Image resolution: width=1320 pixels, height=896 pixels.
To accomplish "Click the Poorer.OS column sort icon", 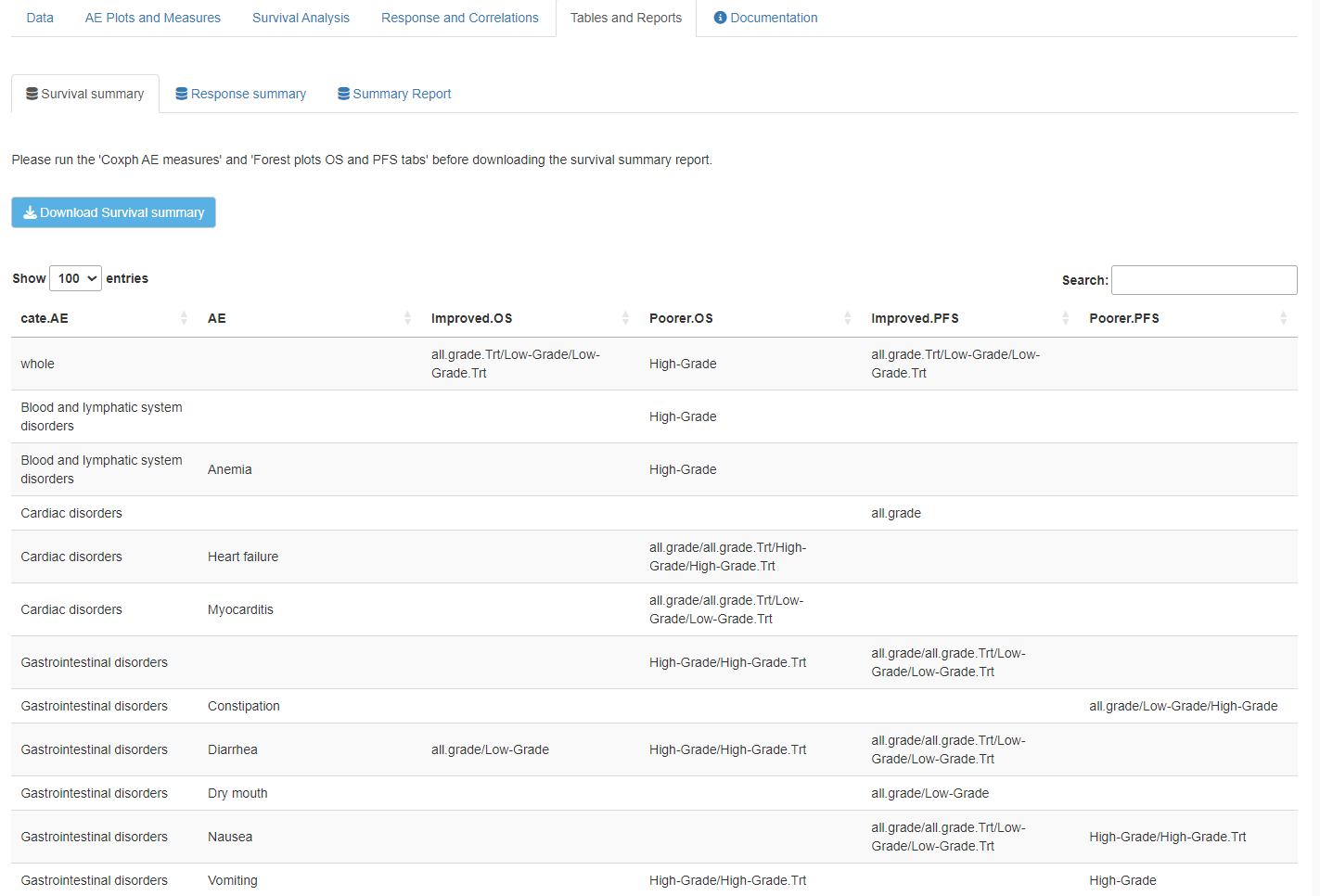I will point(847,318).
